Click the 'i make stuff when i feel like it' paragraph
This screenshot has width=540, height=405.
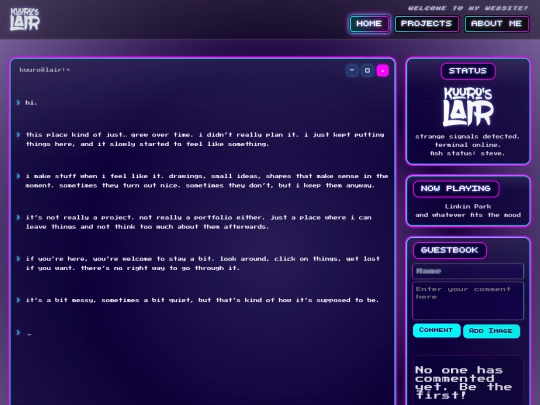(207, 180)
